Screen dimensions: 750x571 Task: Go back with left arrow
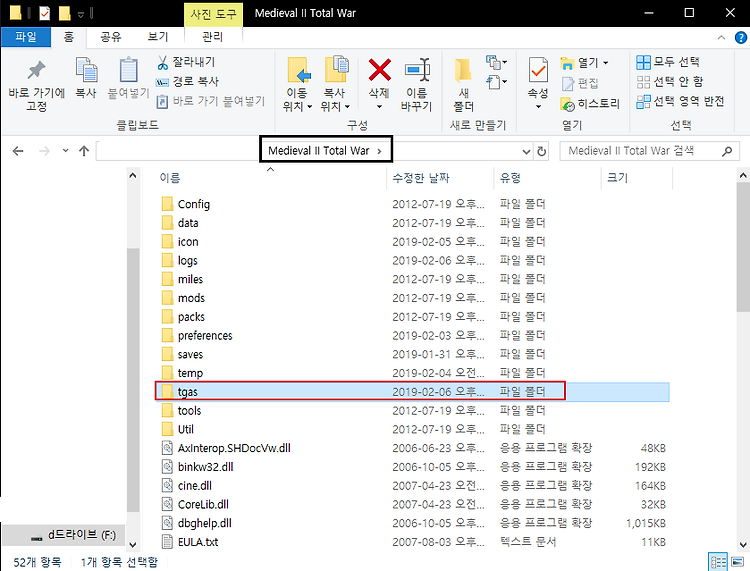pyautogui.click(x=18, y=151)
